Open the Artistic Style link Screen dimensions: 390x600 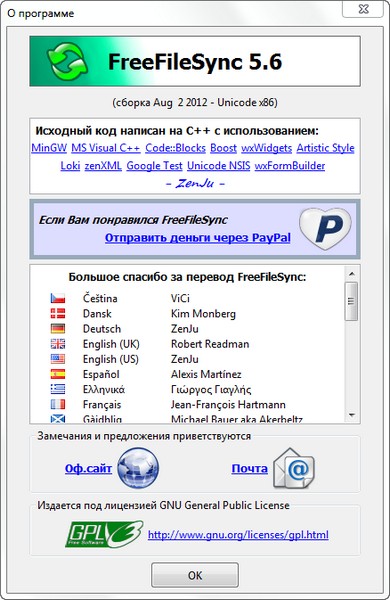tap(325, 148)
